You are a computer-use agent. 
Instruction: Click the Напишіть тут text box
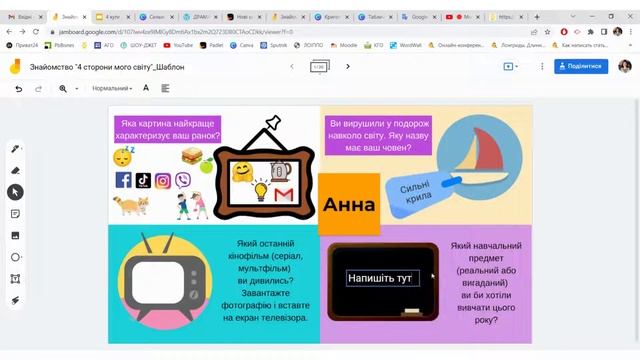coord(382,278)
